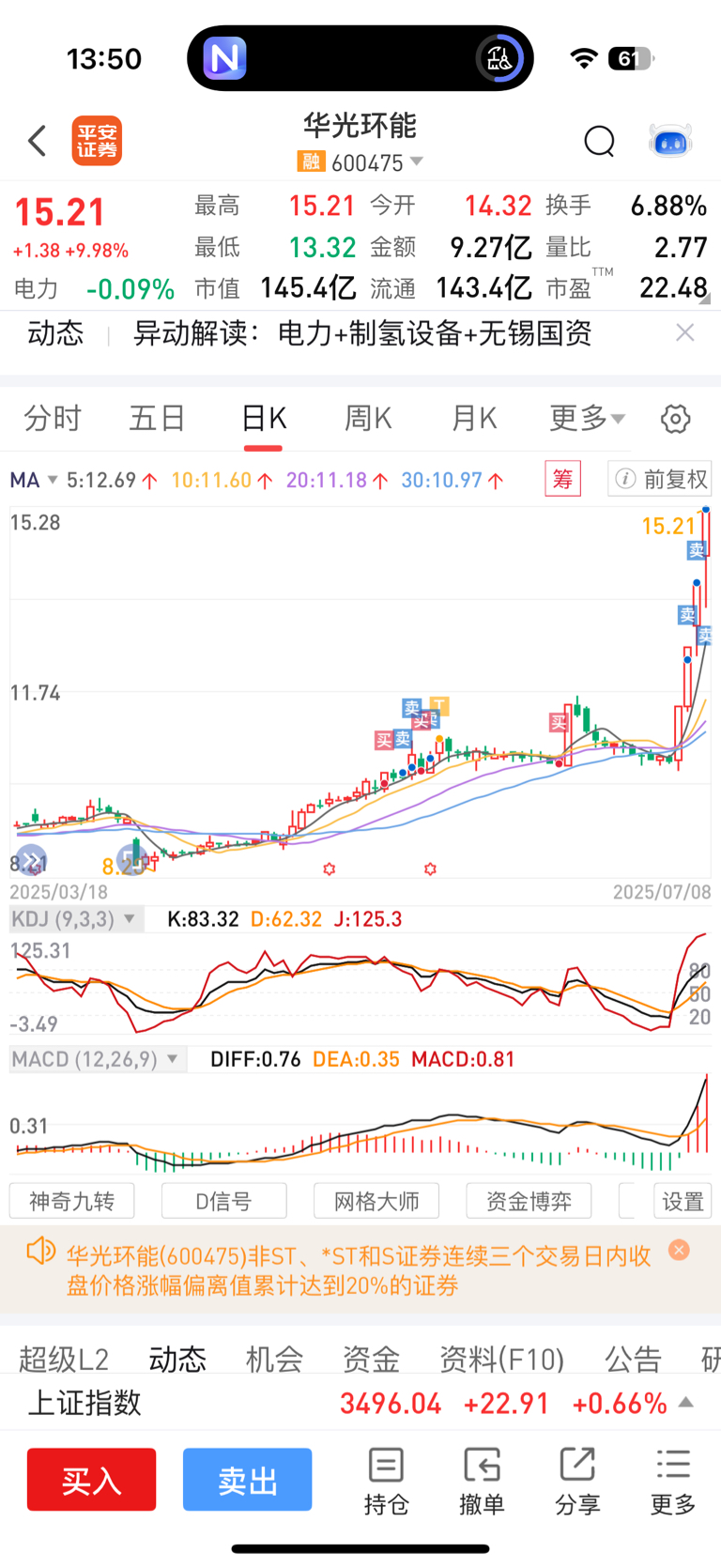The height and width of the screenshot is (1568, 721).
Task: Expand quote details corner triangle
Action: coord(704,300)
